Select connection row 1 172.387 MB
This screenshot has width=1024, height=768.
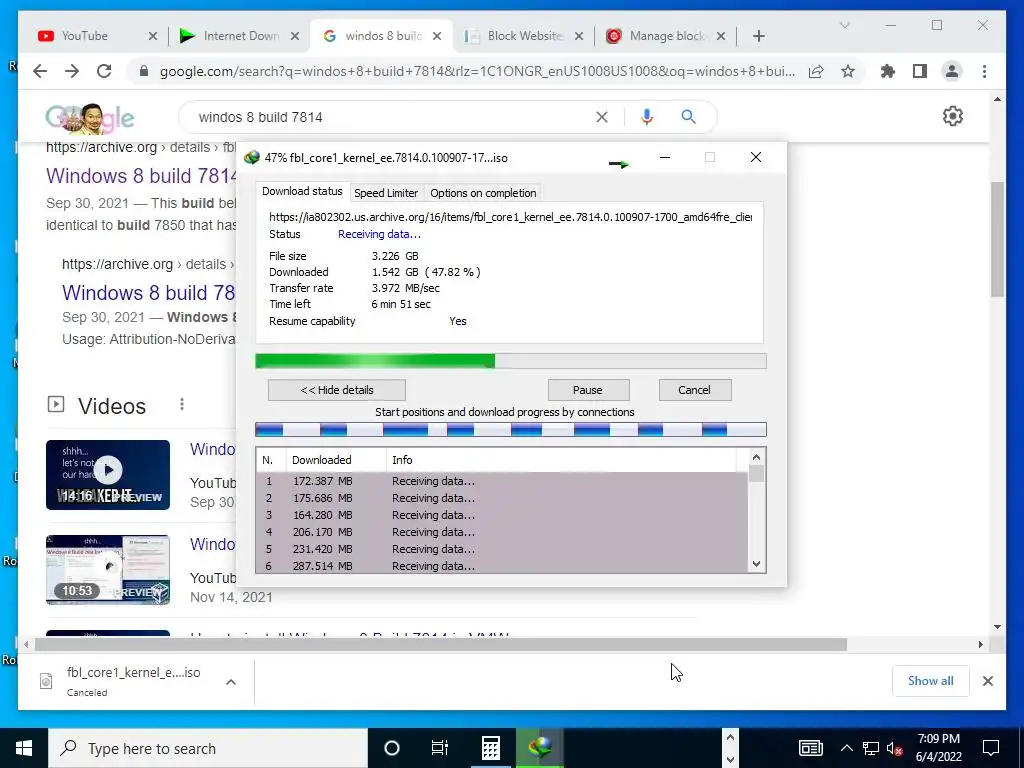pyautogui.click(x=502, y=481)
